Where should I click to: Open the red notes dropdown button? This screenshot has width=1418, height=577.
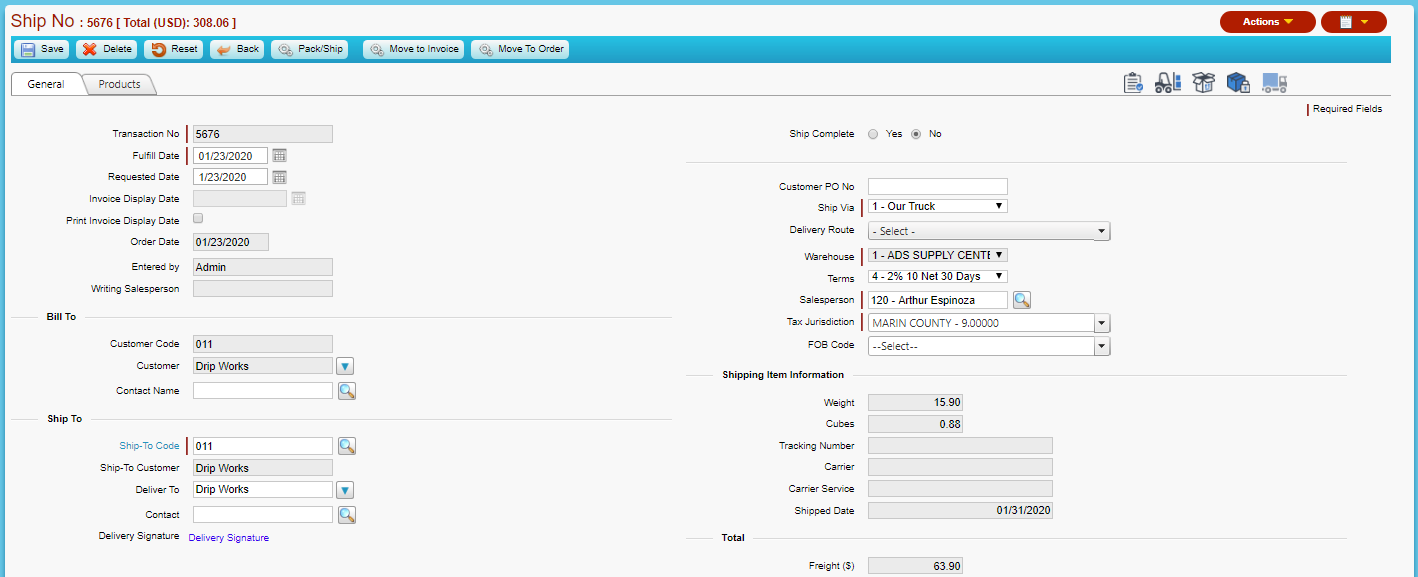tap(1353, 22)
